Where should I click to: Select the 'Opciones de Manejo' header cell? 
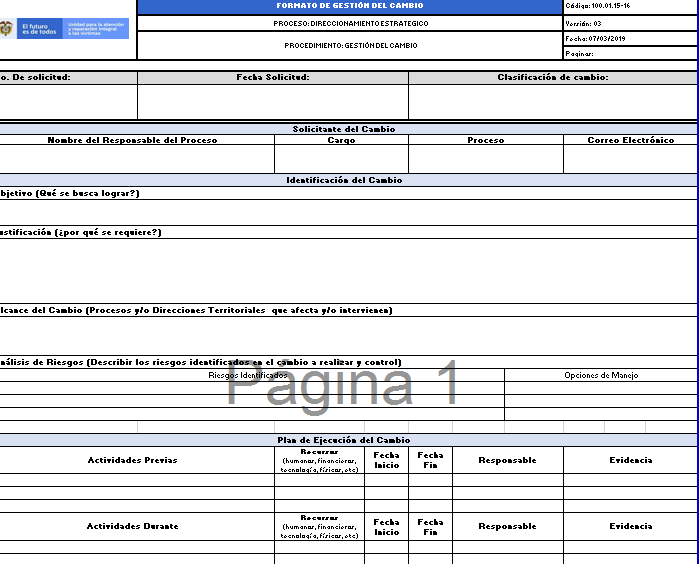tap(601, 375)
